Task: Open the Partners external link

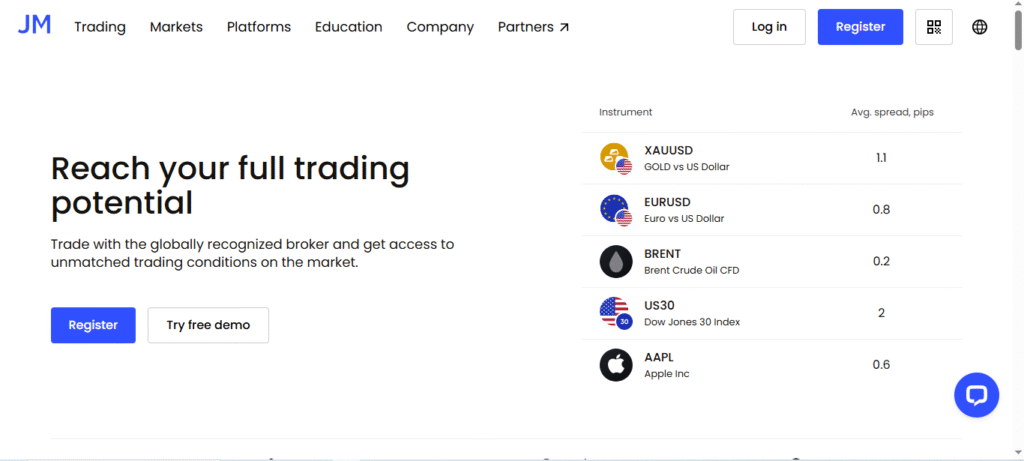Action: (x=534, y=27)
